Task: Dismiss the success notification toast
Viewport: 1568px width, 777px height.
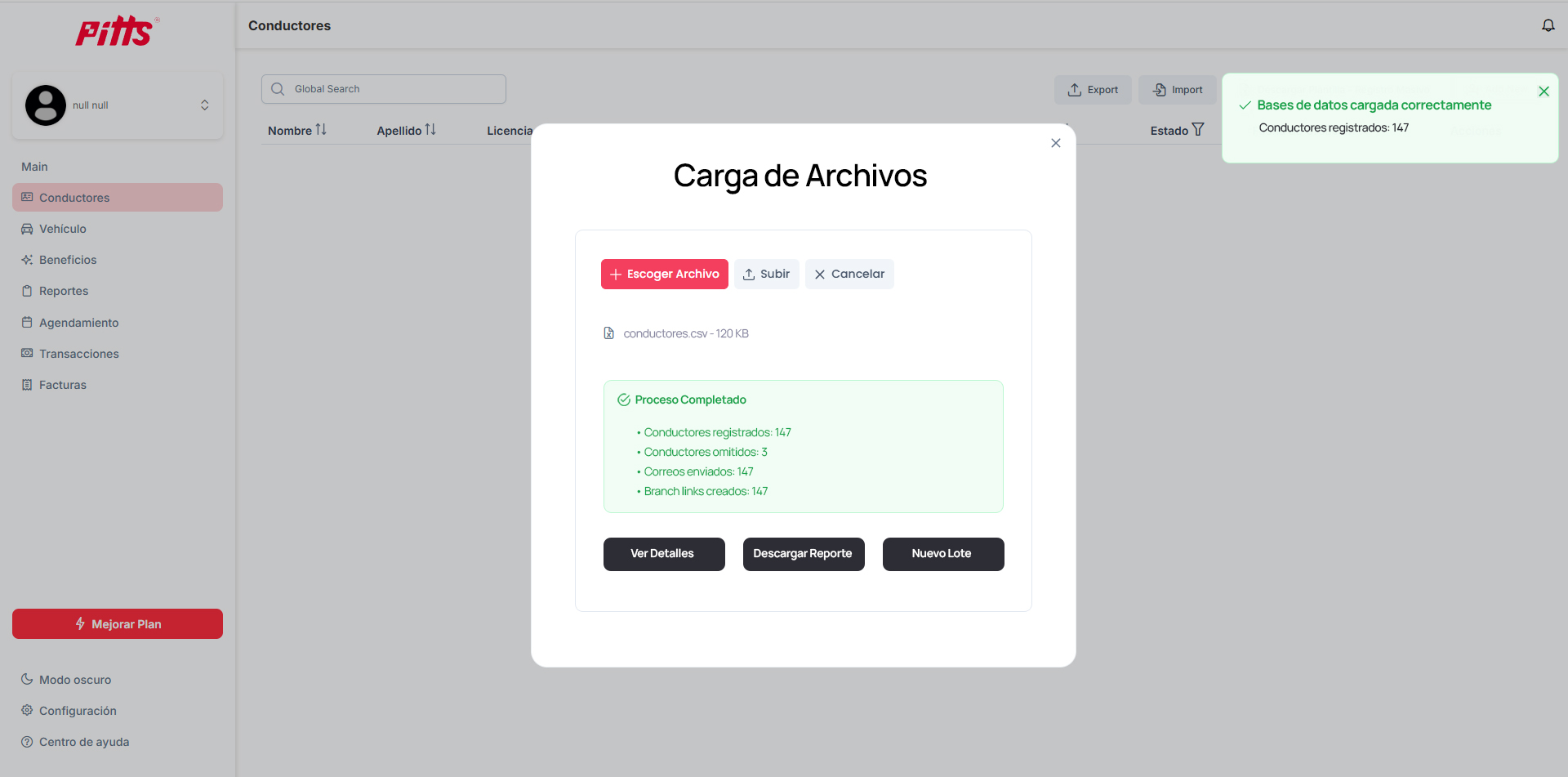Action: click(x=1543, y=92)
